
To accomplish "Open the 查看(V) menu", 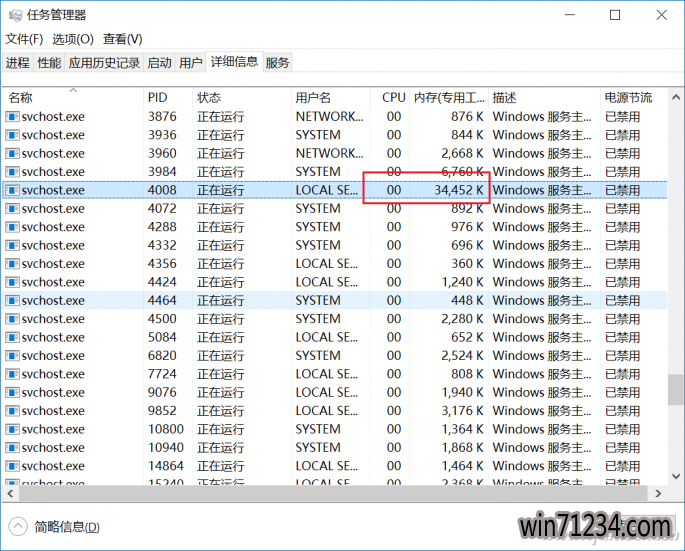I will (x=122, y=39).
